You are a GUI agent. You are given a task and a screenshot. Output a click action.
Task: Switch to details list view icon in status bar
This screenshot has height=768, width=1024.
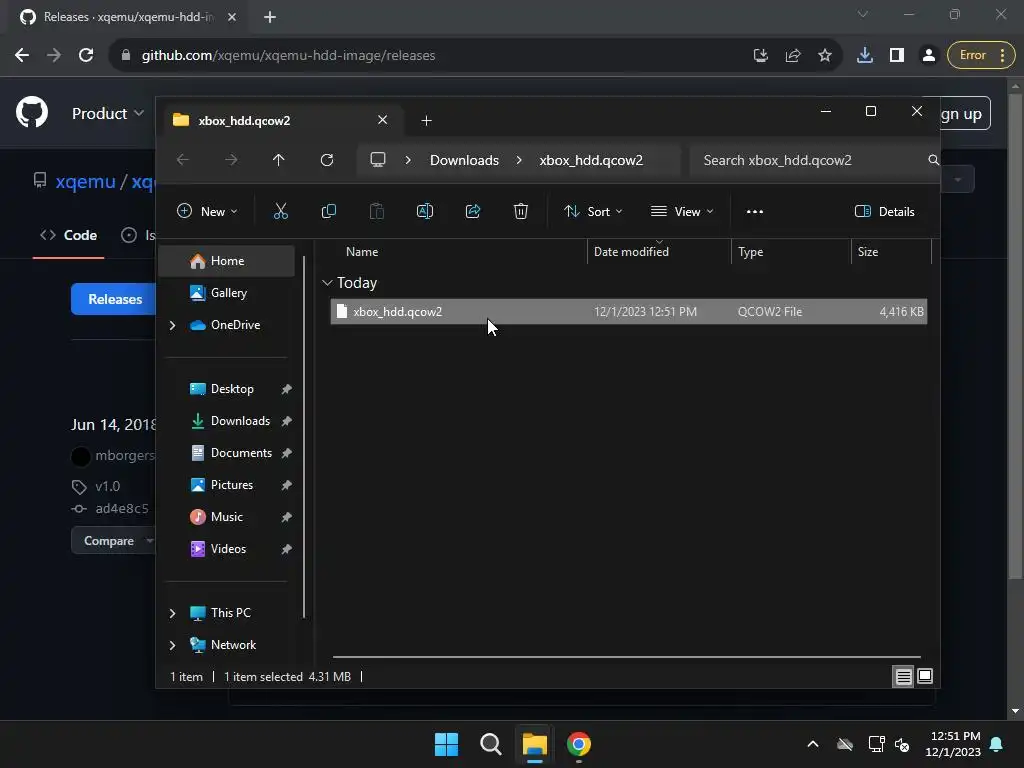[903, 677]
